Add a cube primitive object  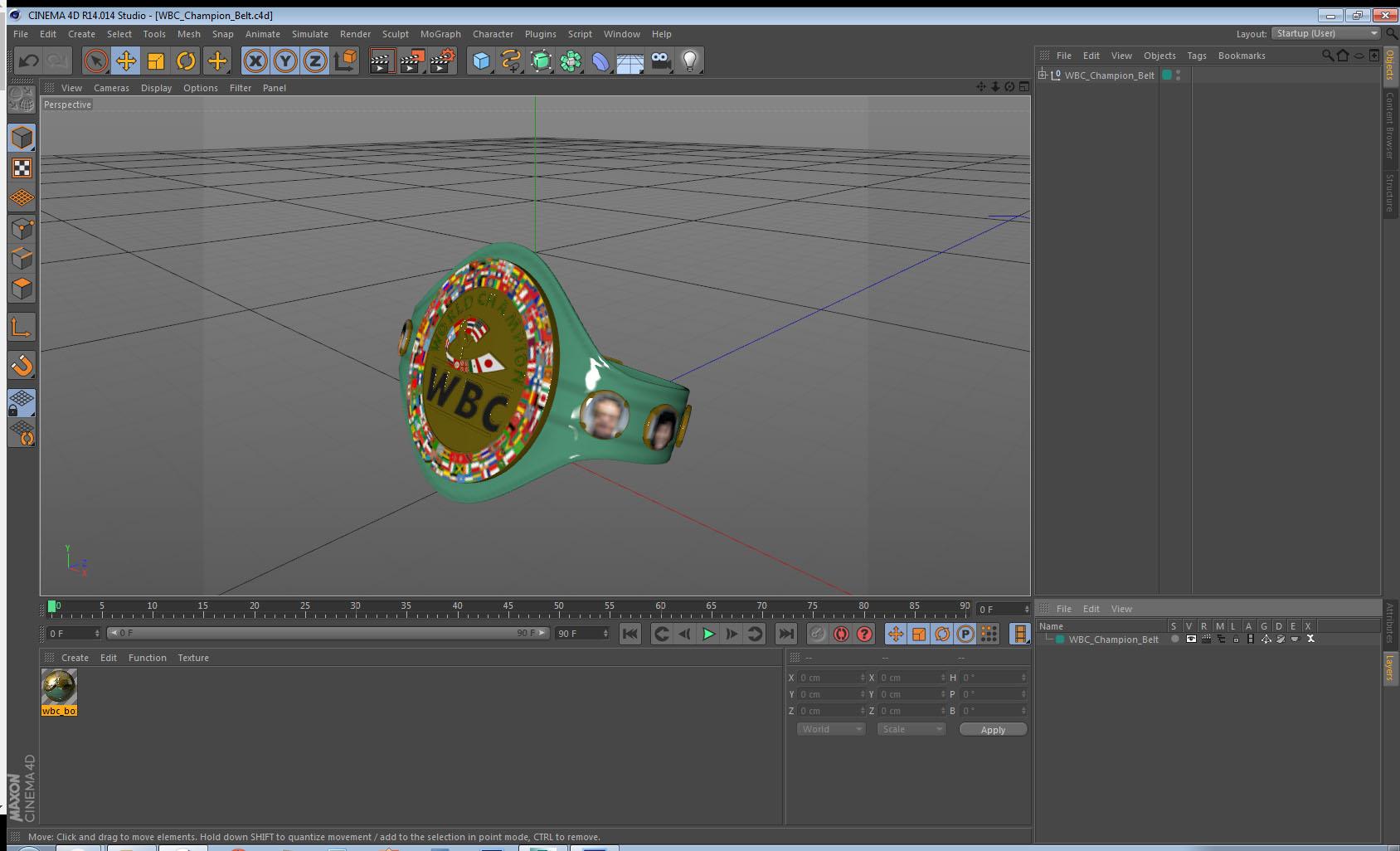(481, 61)
